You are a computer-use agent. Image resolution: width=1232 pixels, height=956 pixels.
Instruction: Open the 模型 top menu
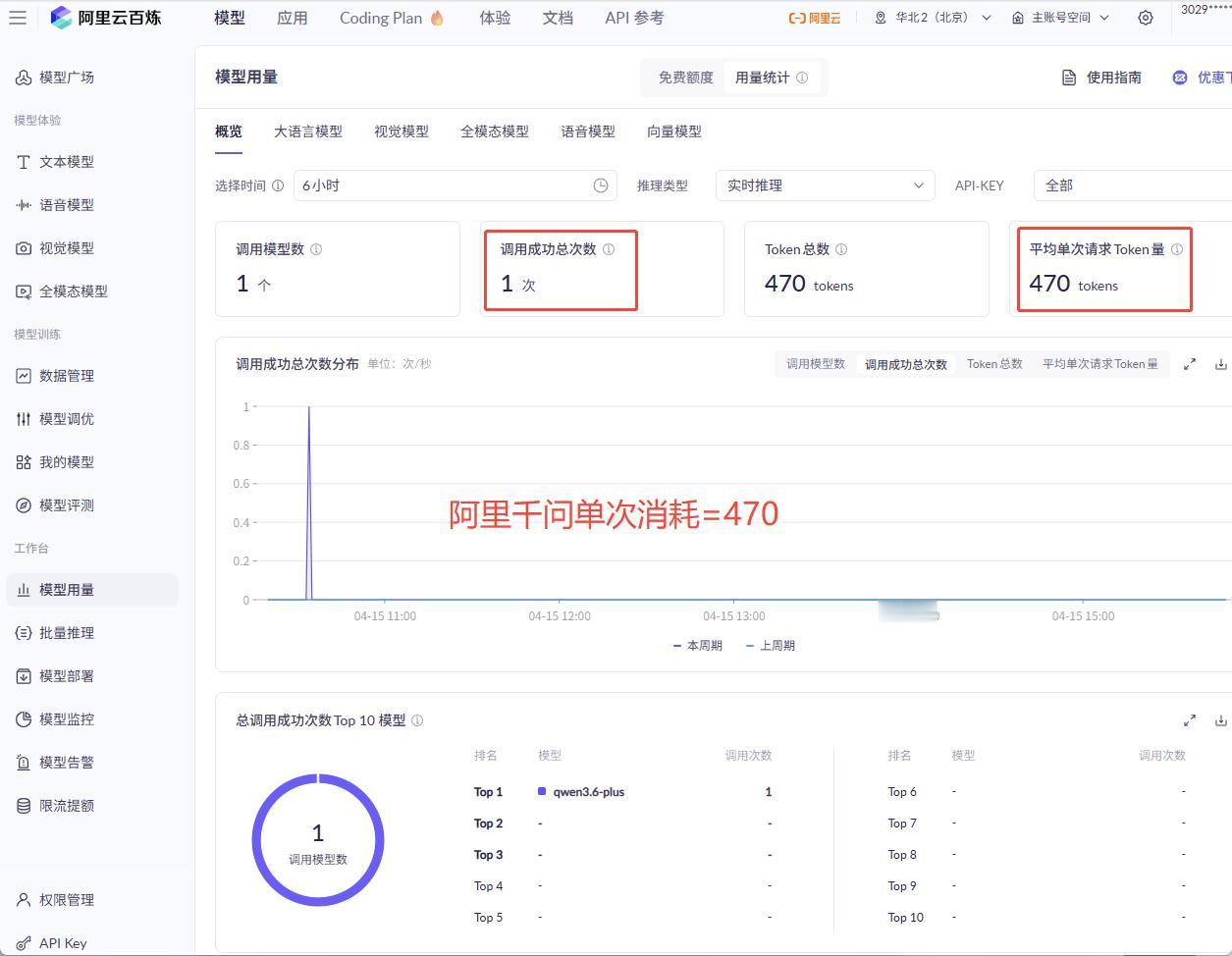pos(230,18)
